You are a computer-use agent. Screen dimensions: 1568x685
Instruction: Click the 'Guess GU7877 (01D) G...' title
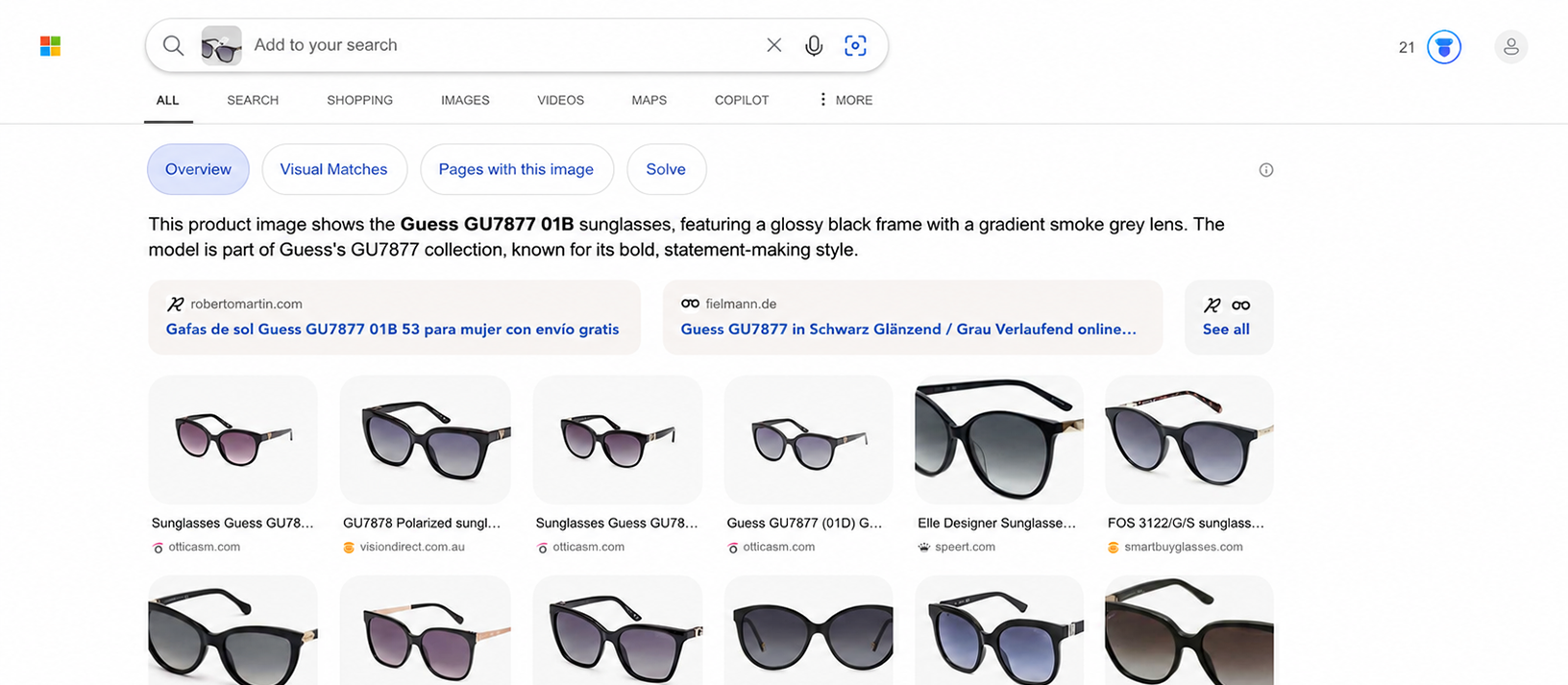click(x=804, y=523)
